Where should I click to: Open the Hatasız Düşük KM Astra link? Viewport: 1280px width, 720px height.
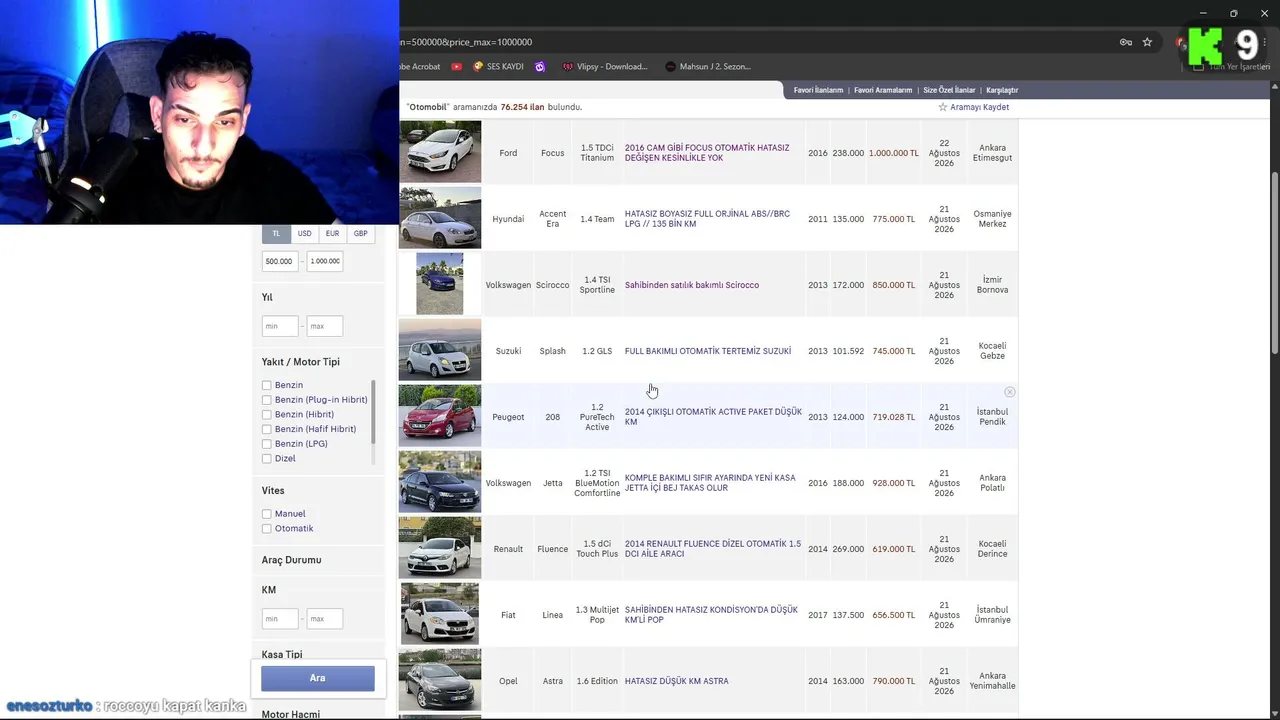coord(677,681)
